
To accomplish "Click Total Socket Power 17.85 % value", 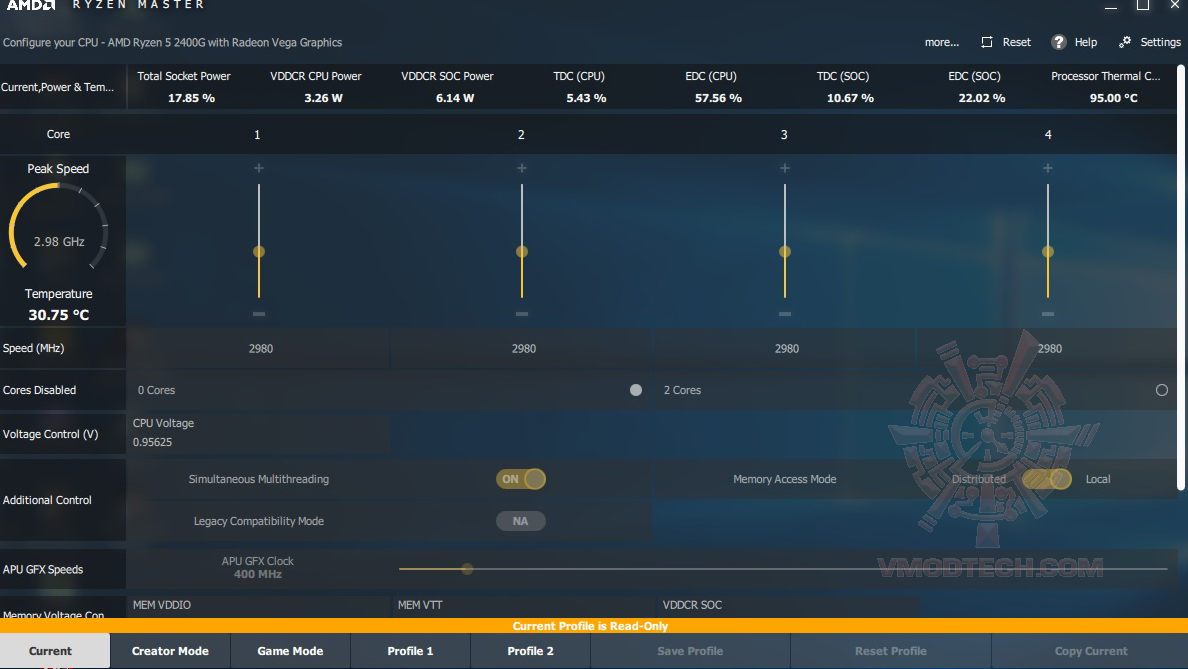I will pyautogui.click(x=191, y=98).
